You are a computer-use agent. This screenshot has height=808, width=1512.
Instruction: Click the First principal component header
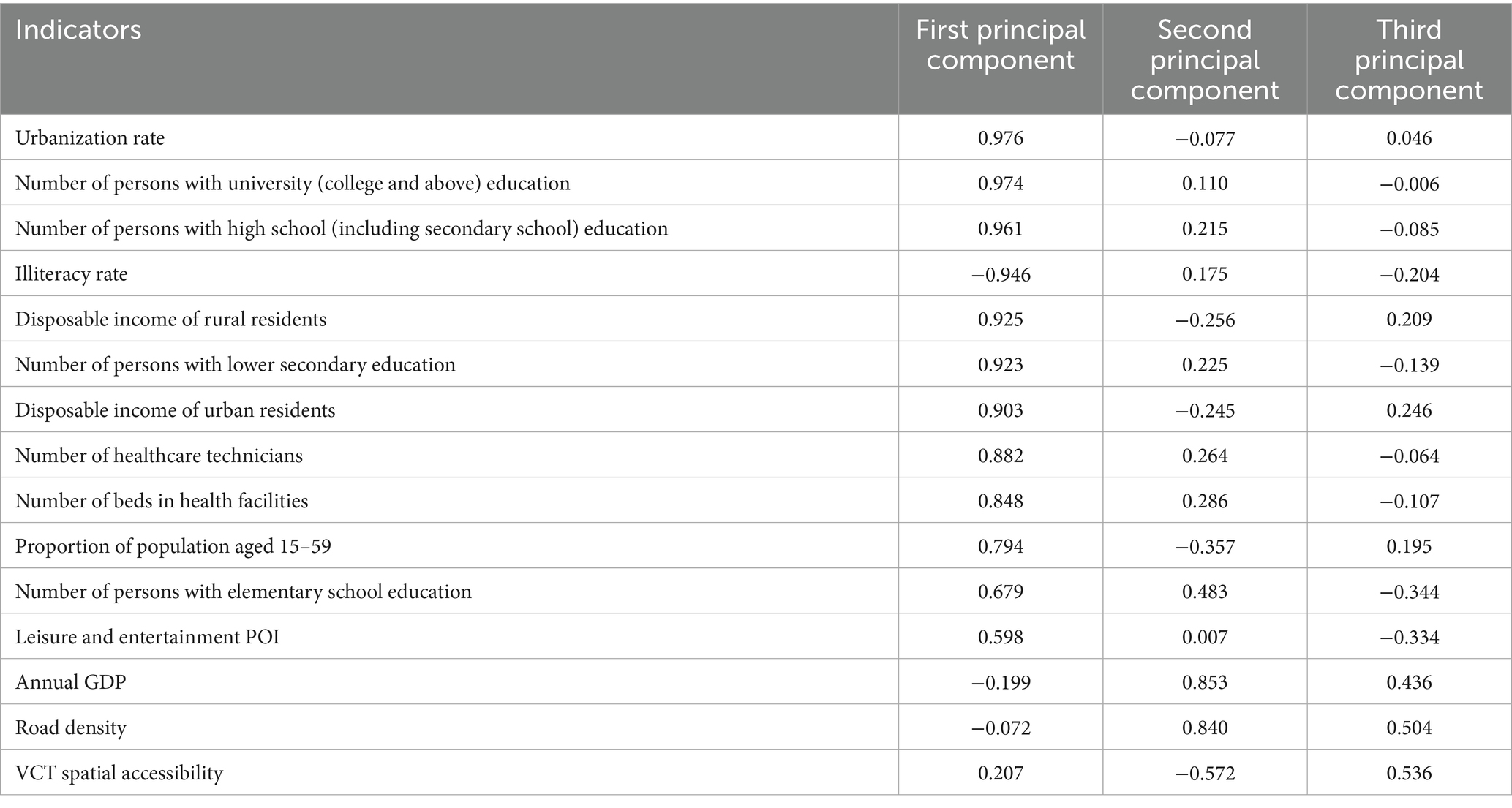point(1000,45)
